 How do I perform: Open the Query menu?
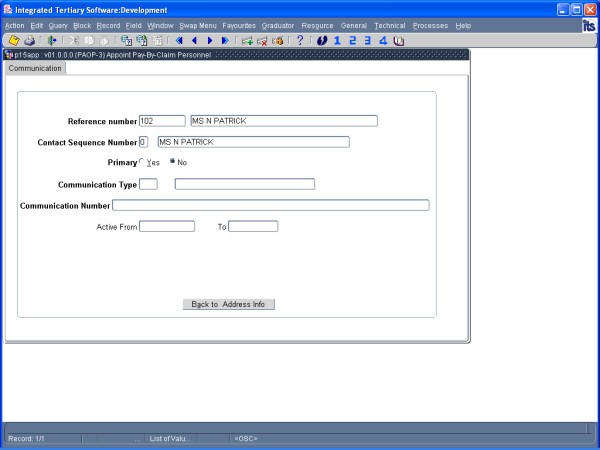point(58,25)
